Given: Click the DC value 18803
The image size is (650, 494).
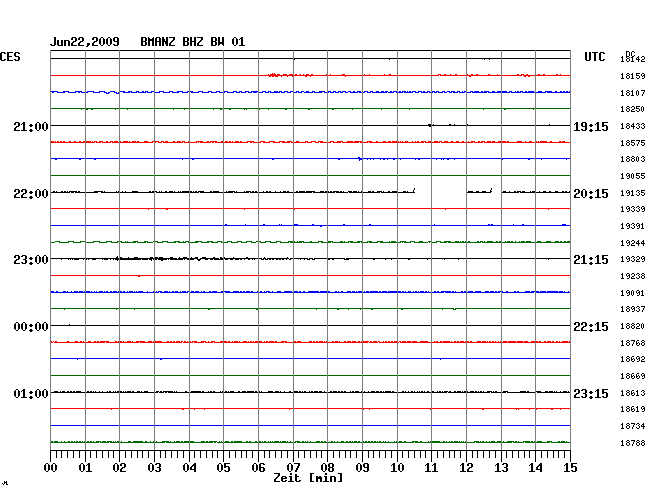Looking at the screenshot, I should pyautogui.click(x=633, y=159).
